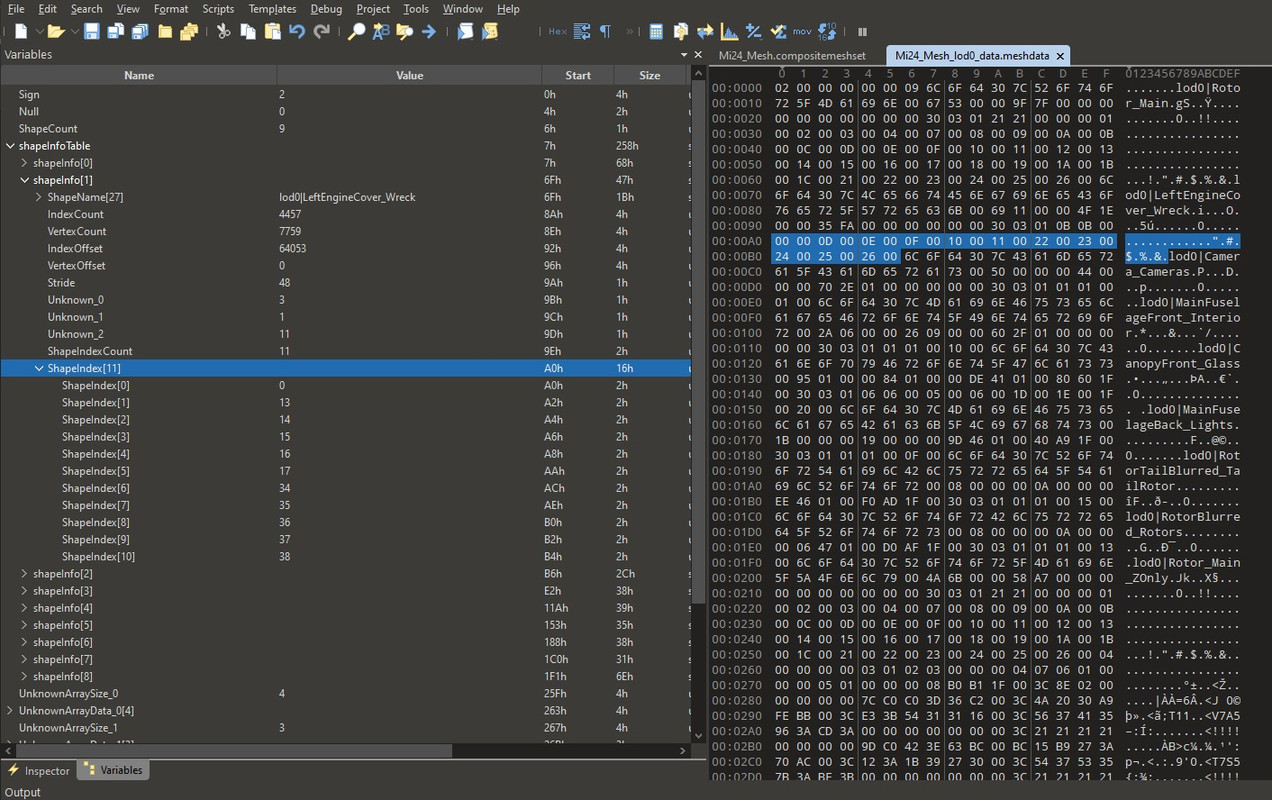The image size is (1272, 800).
Task: Collapse the shapeInfoTable node
Action: 10,146
